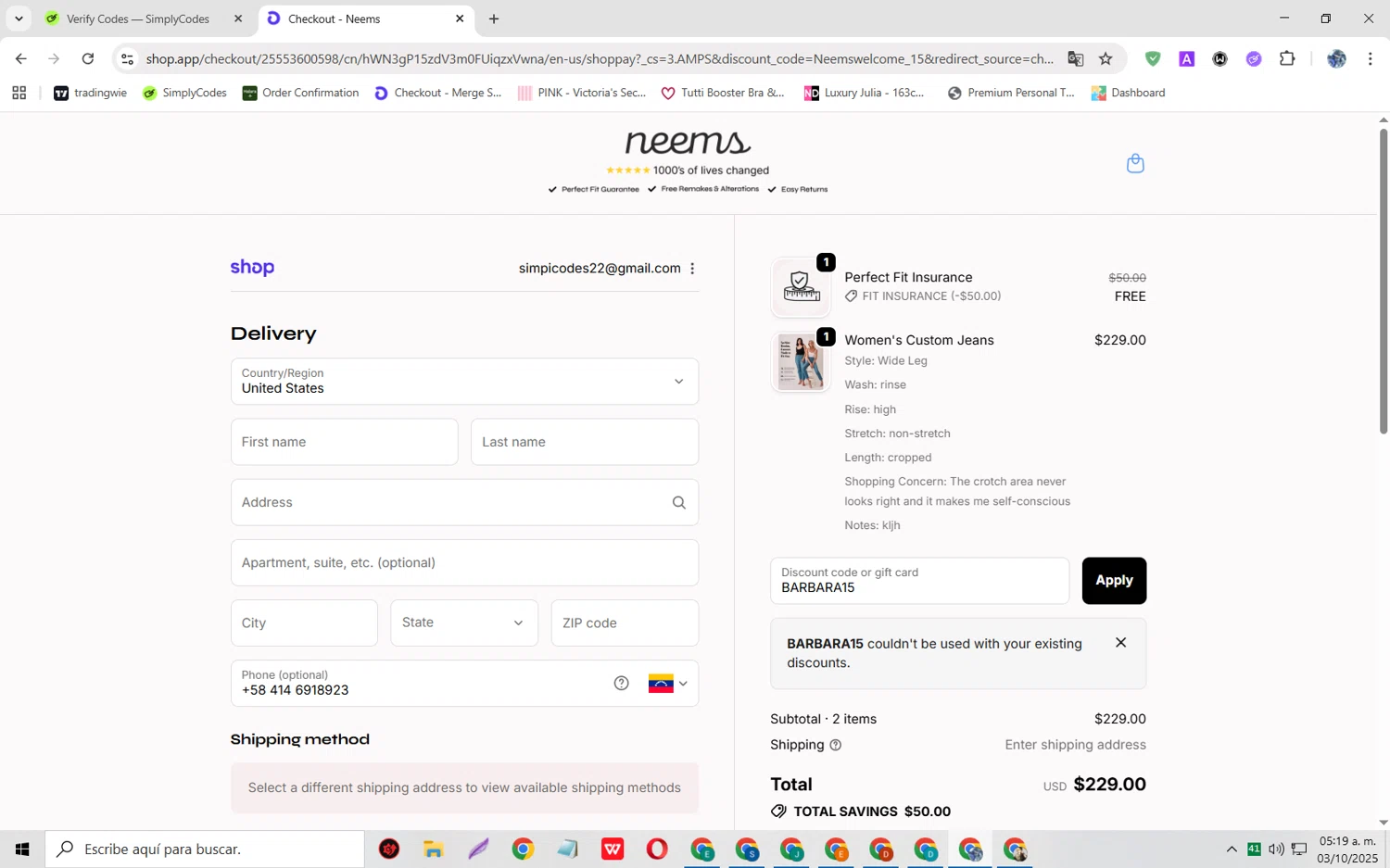Open the Dashboard bookmark
The image size is (1390, 868).
[x=1128, y=93]
